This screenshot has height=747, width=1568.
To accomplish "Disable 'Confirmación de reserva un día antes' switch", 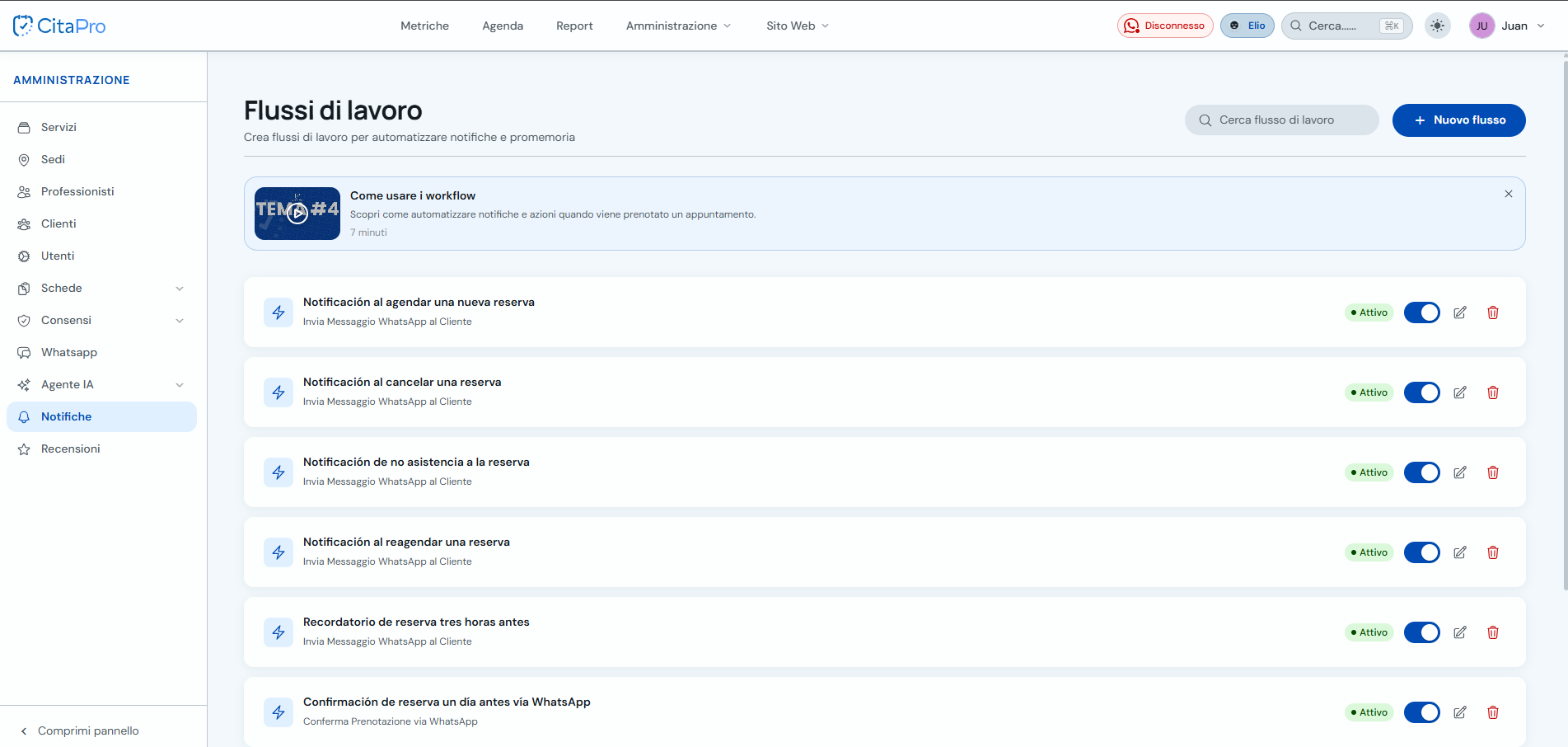I will click(x=1422, y=712).
